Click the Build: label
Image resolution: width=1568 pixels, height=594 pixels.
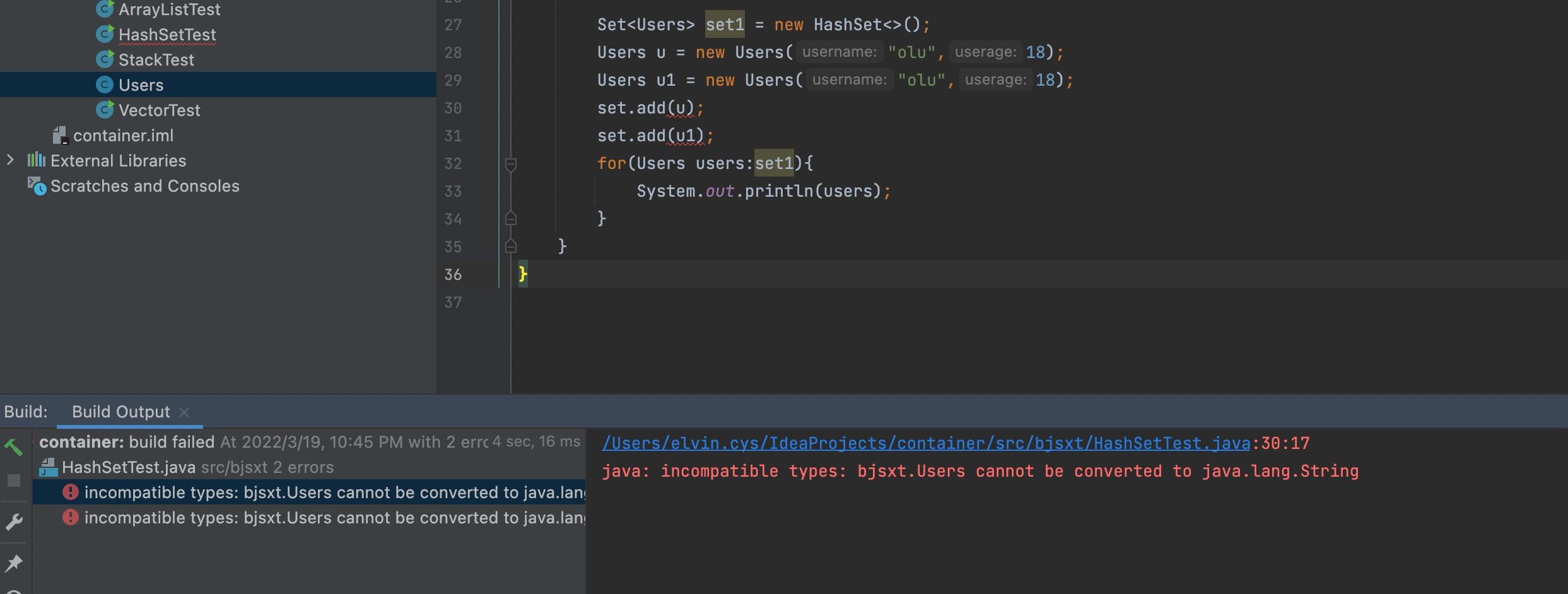(x=26, y=412)
